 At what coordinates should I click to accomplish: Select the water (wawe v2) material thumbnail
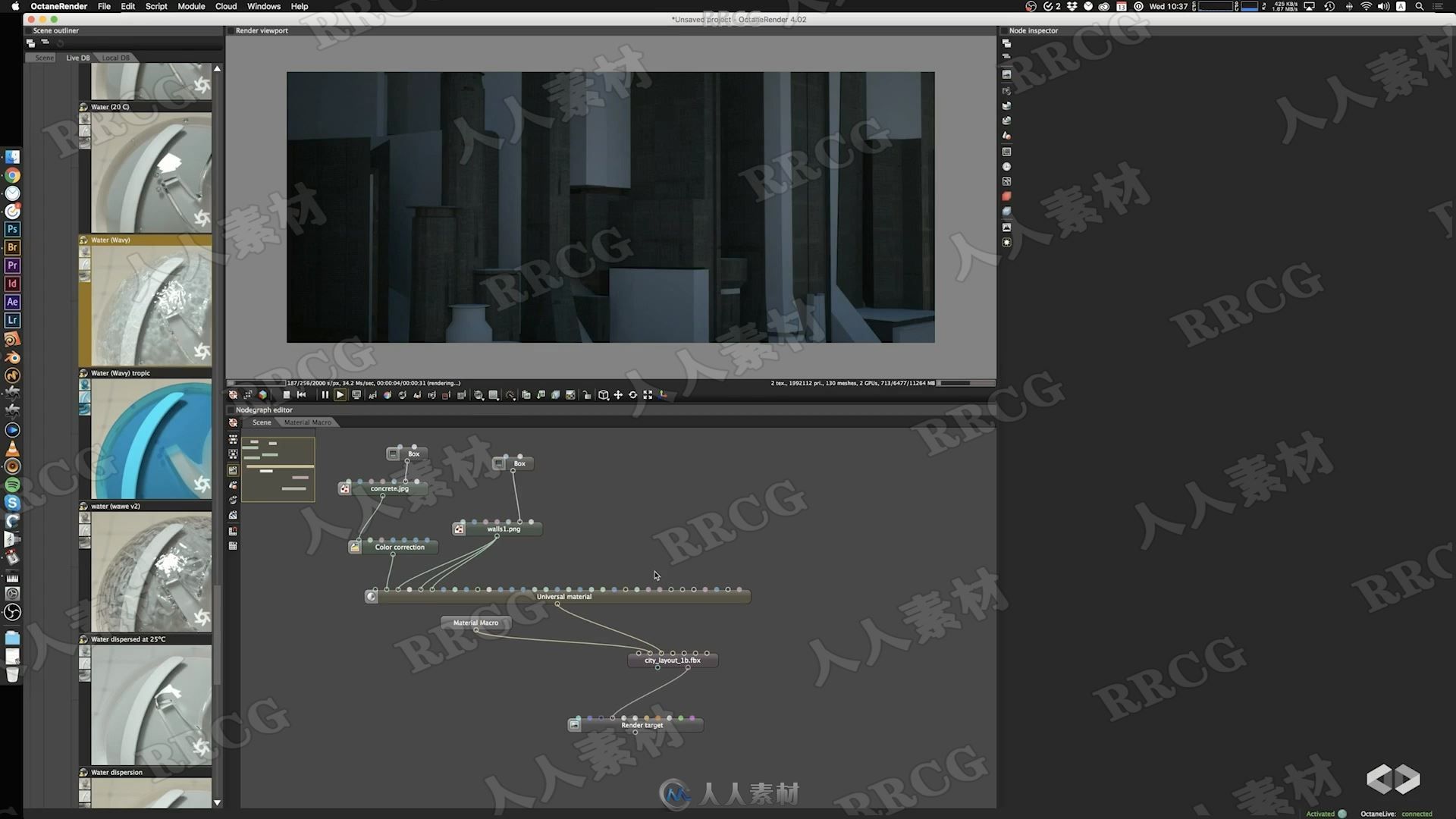click(x=152, y=572)
